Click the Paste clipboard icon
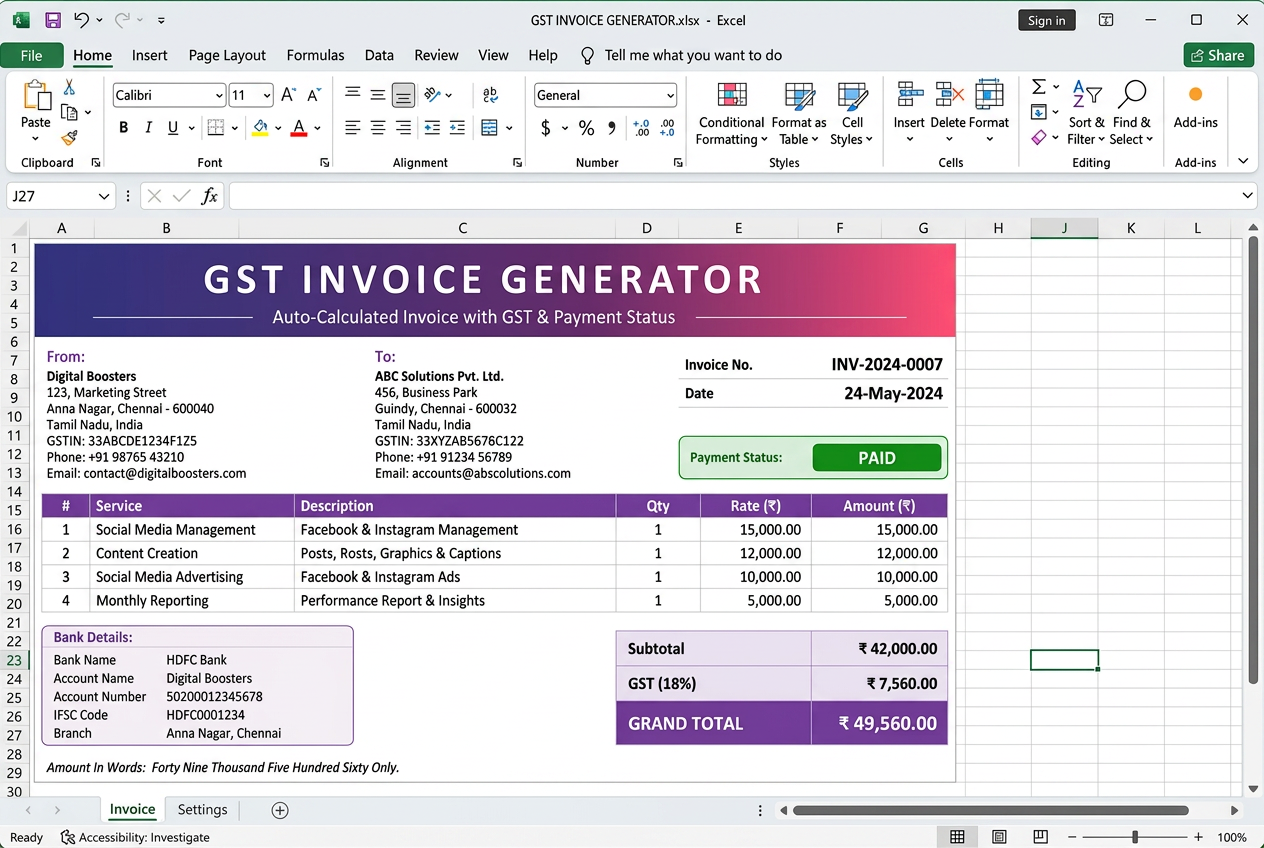The width and height of the screenshot is (1264, 848). [36, 96]
